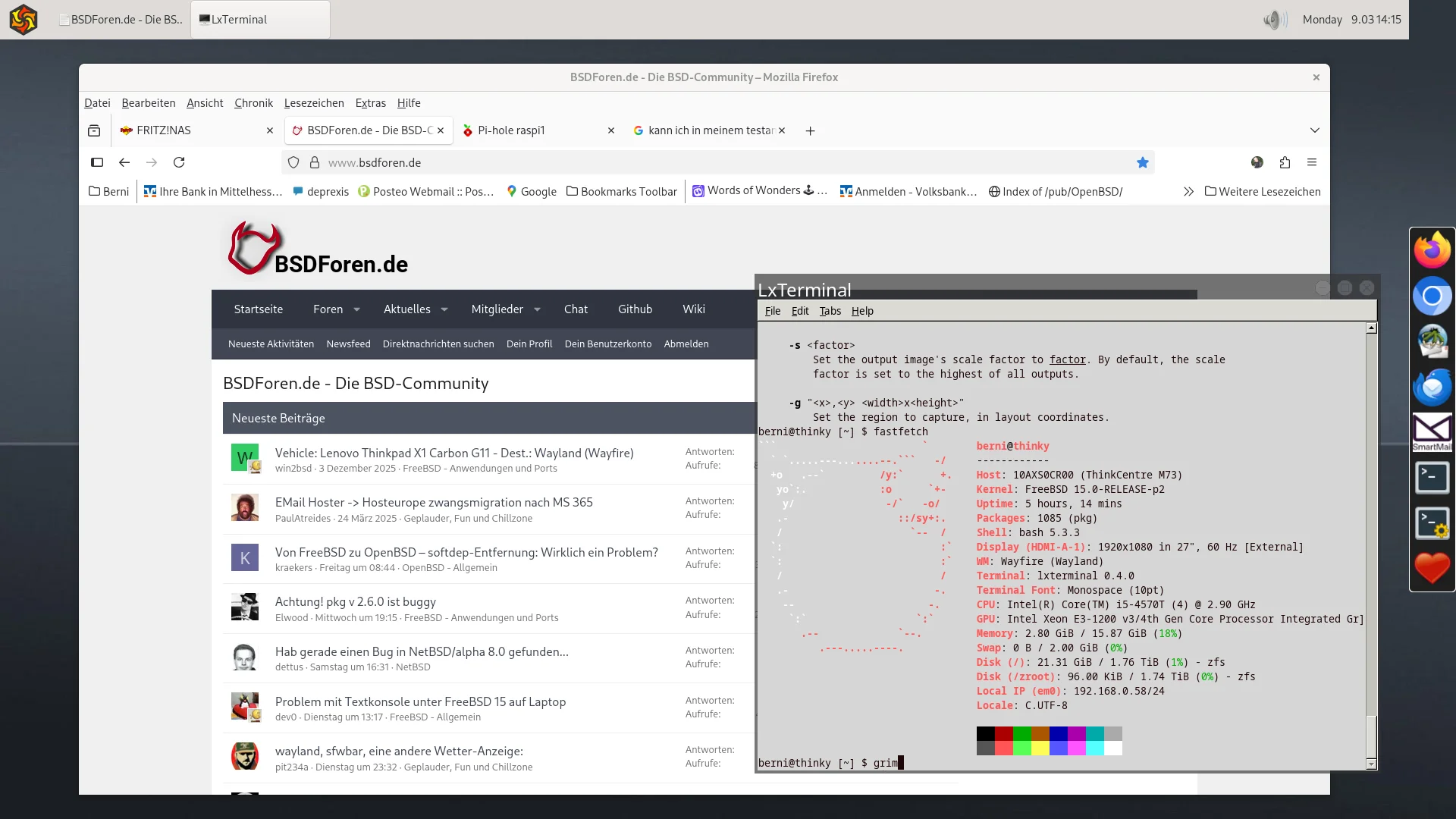
Task: Open the Tabs menu in LxTerminal
Action: [830, 311]
